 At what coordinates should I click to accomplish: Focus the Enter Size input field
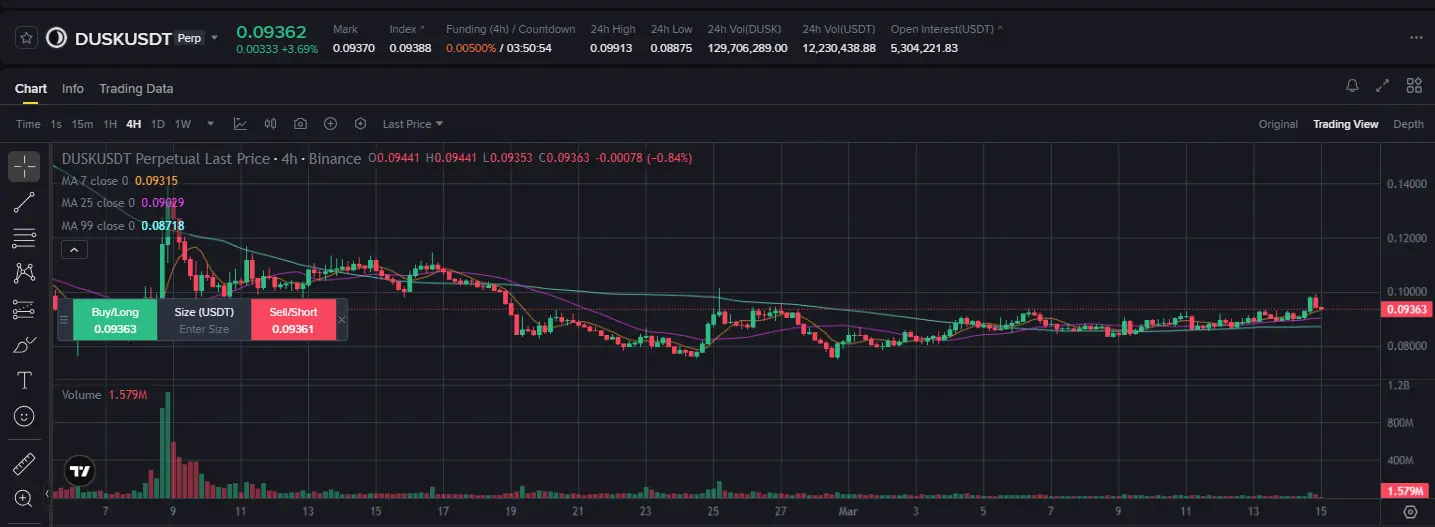click(204, 329)
